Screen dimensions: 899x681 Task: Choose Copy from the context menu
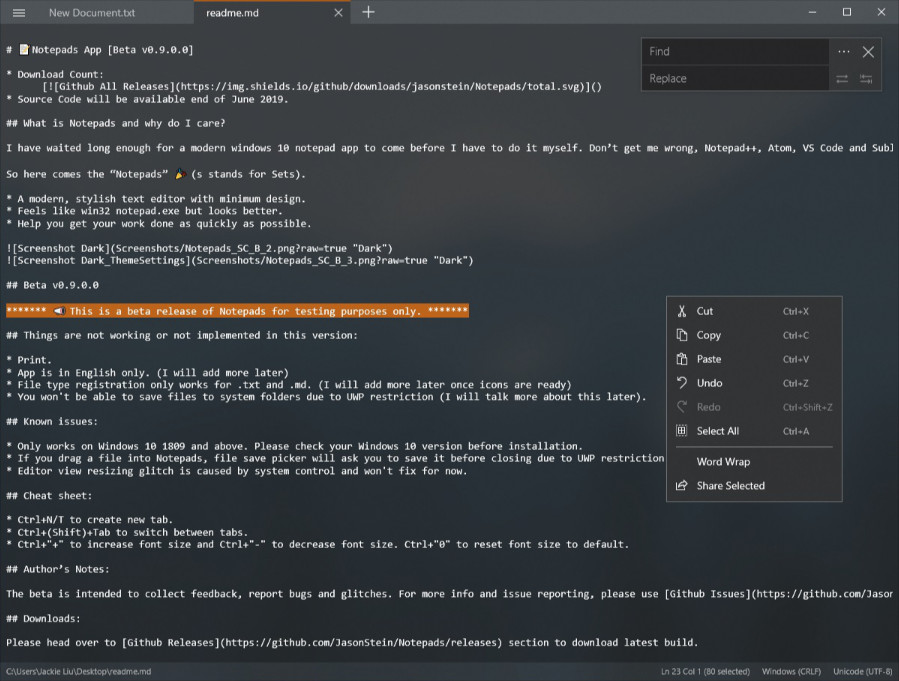[754, 335]
